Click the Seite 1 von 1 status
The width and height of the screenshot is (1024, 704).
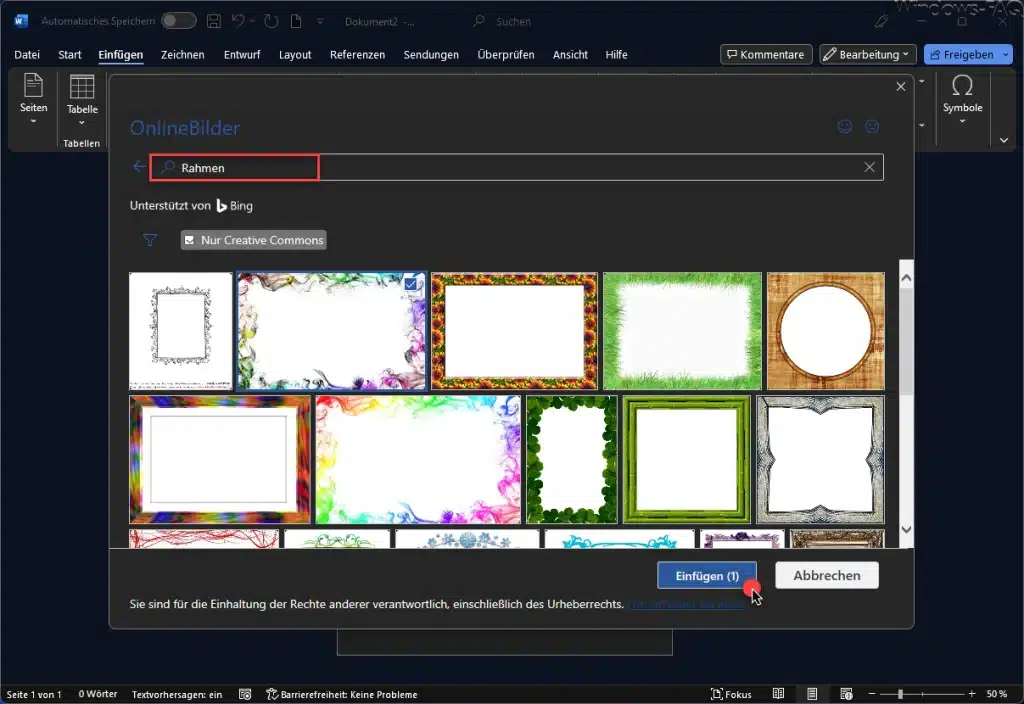pyautogui.click(x=34, y=694)
